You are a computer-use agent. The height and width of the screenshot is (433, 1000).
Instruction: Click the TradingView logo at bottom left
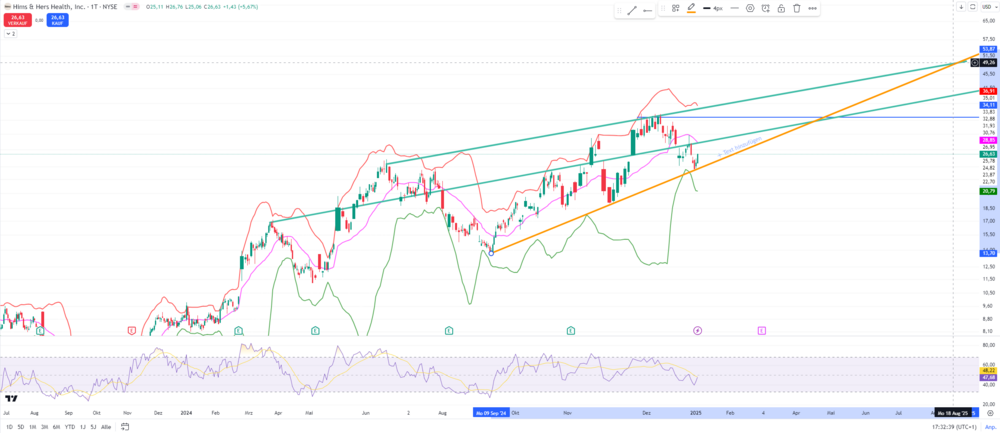11,399
